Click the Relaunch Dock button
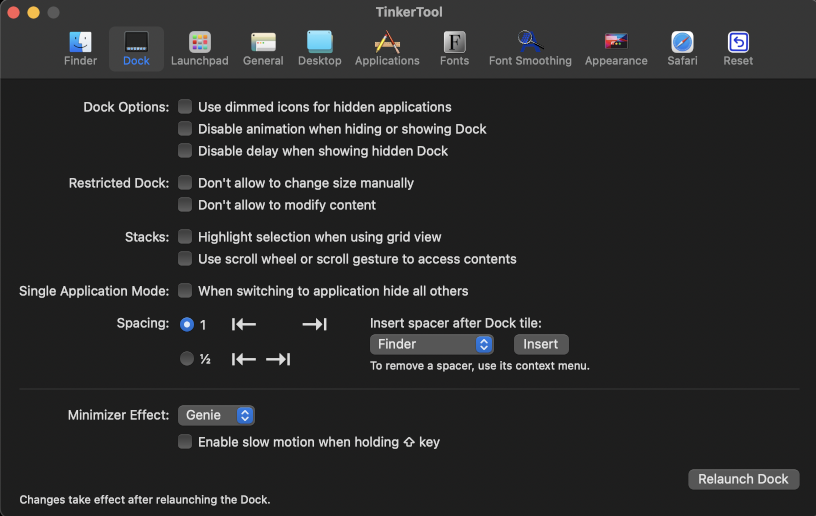Image resolution: width=816 pixels, height=516 pixels. [743, 479]
